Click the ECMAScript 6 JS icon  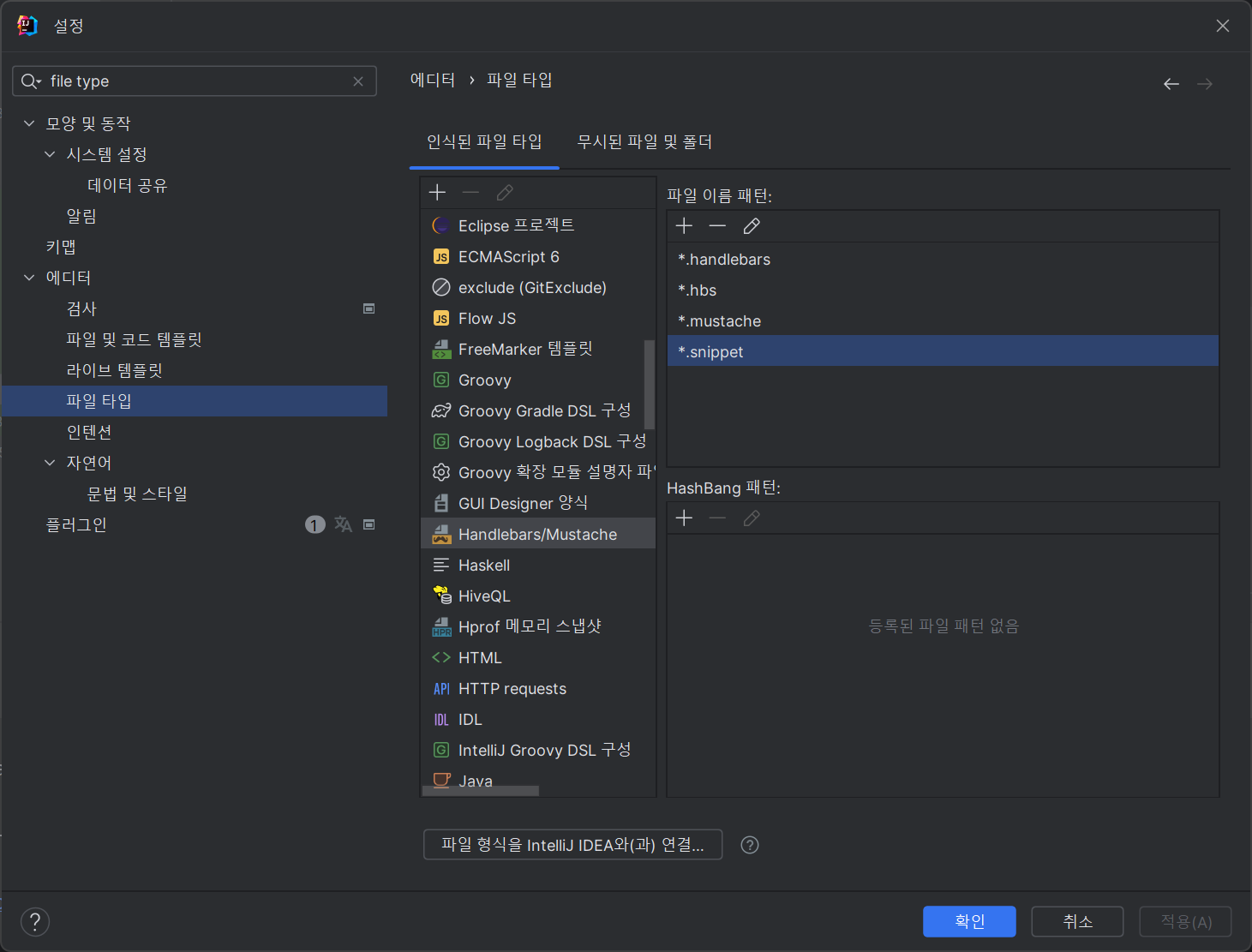tap(441, 257)
